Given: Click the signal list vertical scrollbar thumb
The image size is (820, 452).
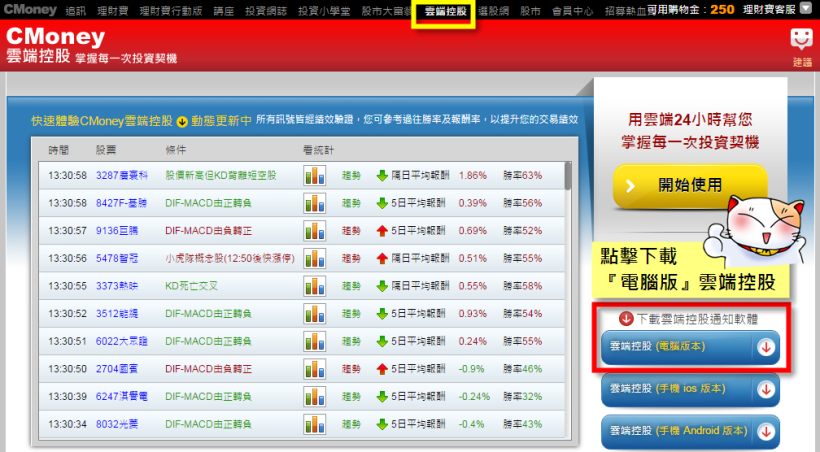Looking at the screenshot, I should click(567, 177).
